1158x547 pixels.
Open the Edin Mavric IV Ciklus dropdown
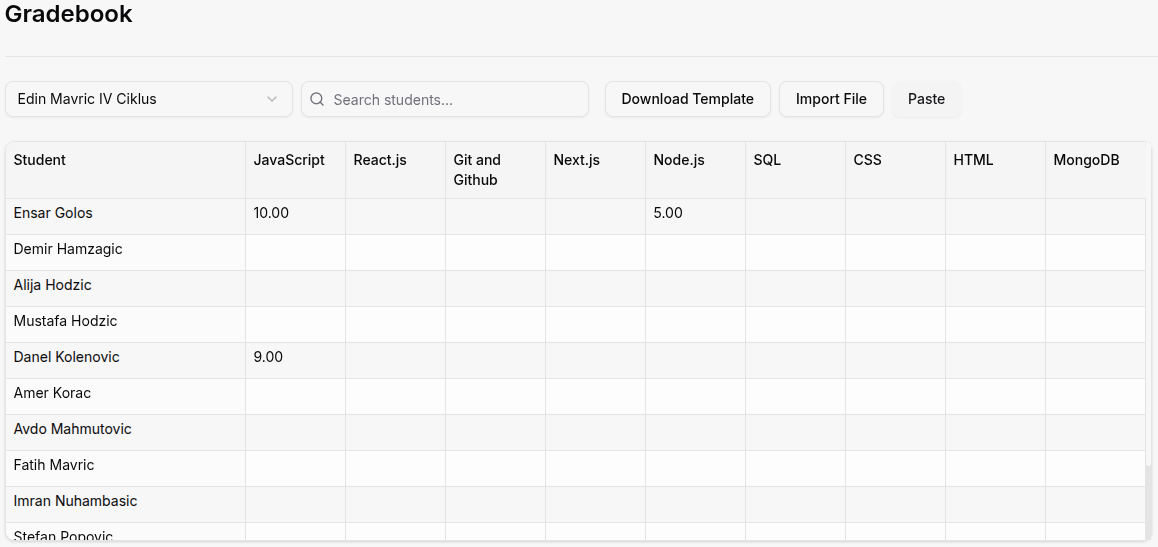click(x=148, y=99)
